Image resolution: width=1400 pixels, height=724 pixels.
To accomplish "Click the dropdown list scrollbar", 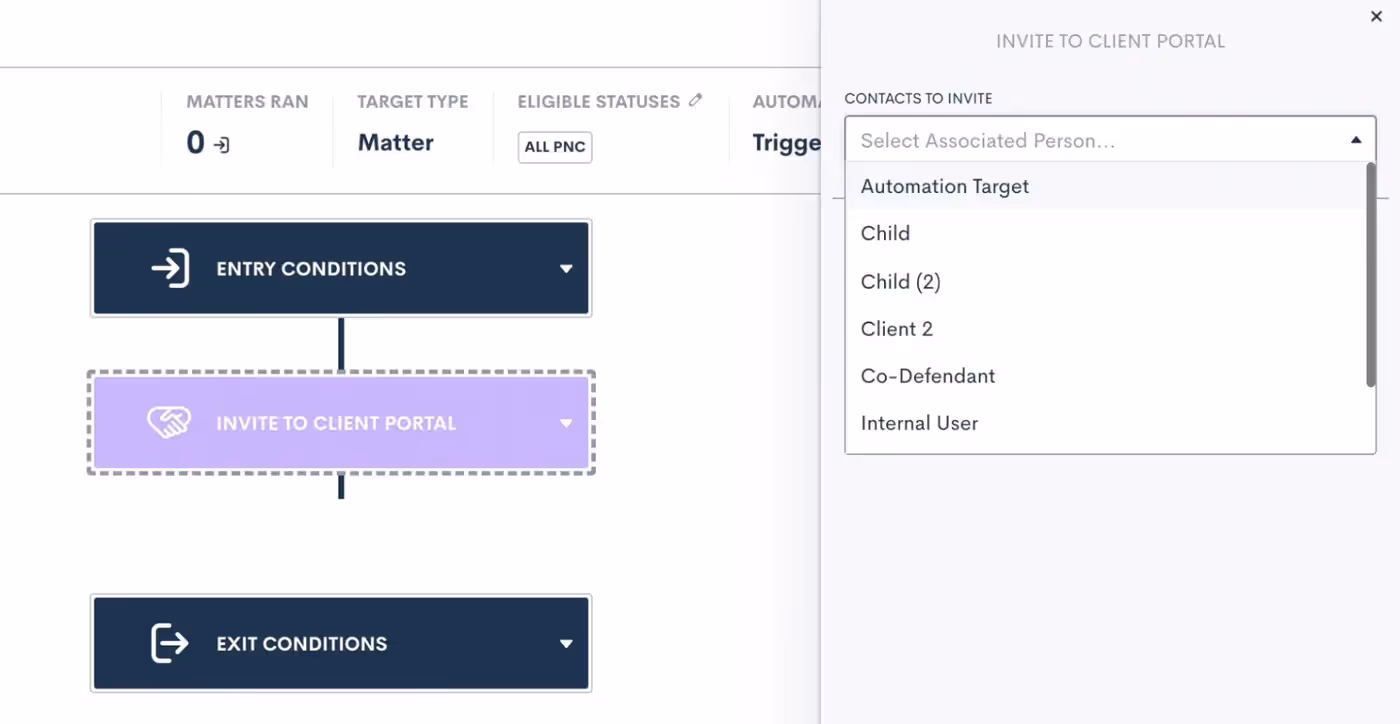I will 1371,275.
